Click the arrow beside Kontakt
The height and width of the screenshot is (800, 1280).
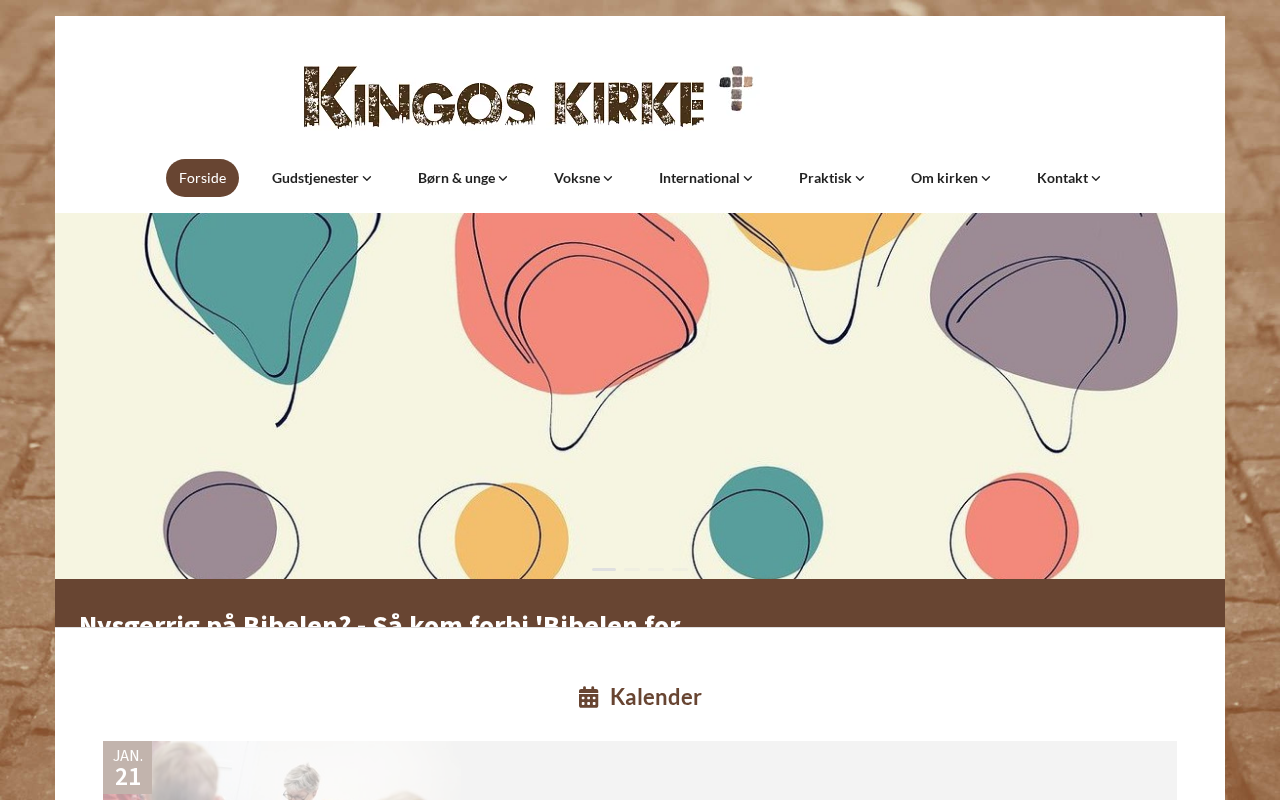pyautogui.click(x=1096, y=178)
